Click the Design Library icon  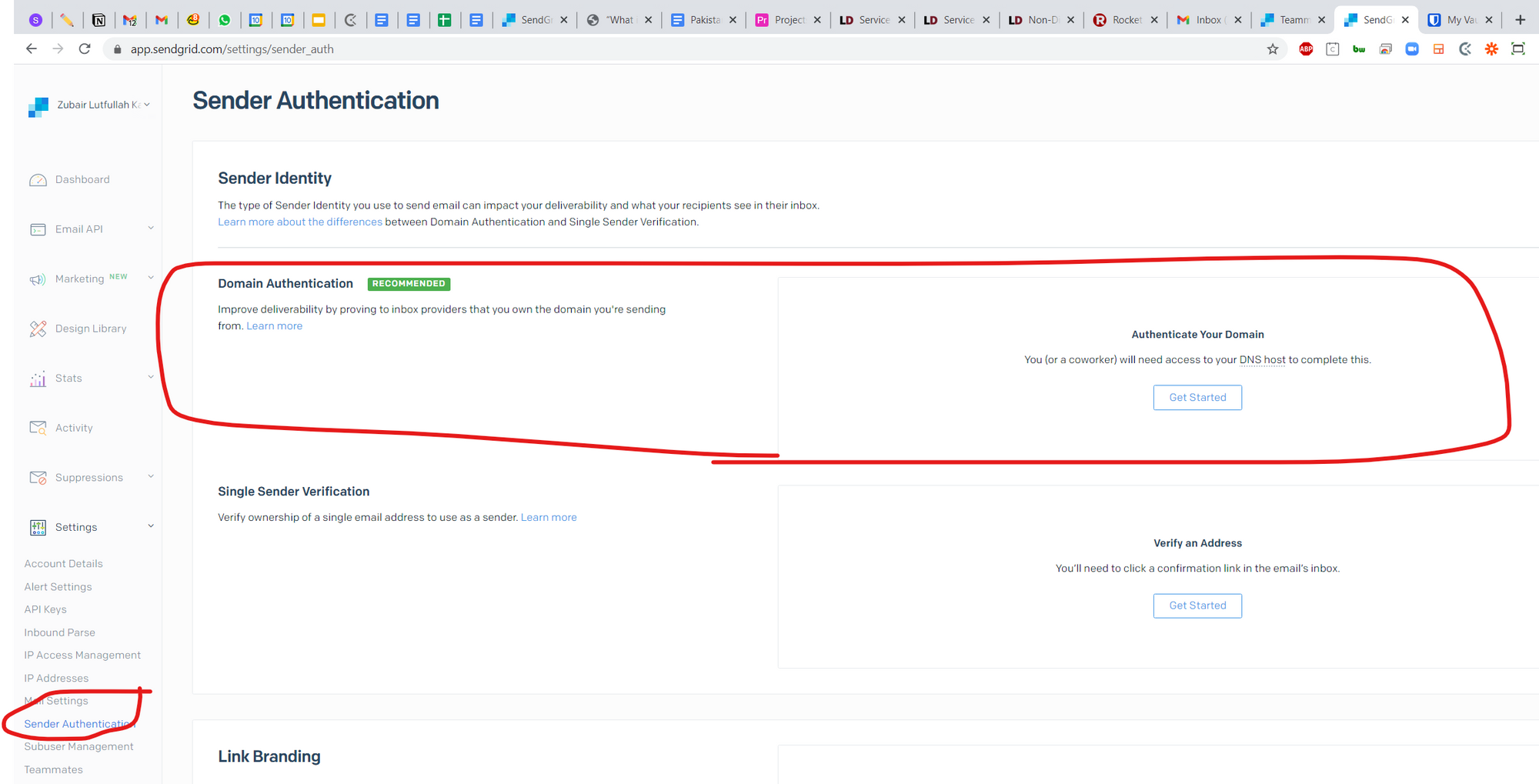(38, 329)
